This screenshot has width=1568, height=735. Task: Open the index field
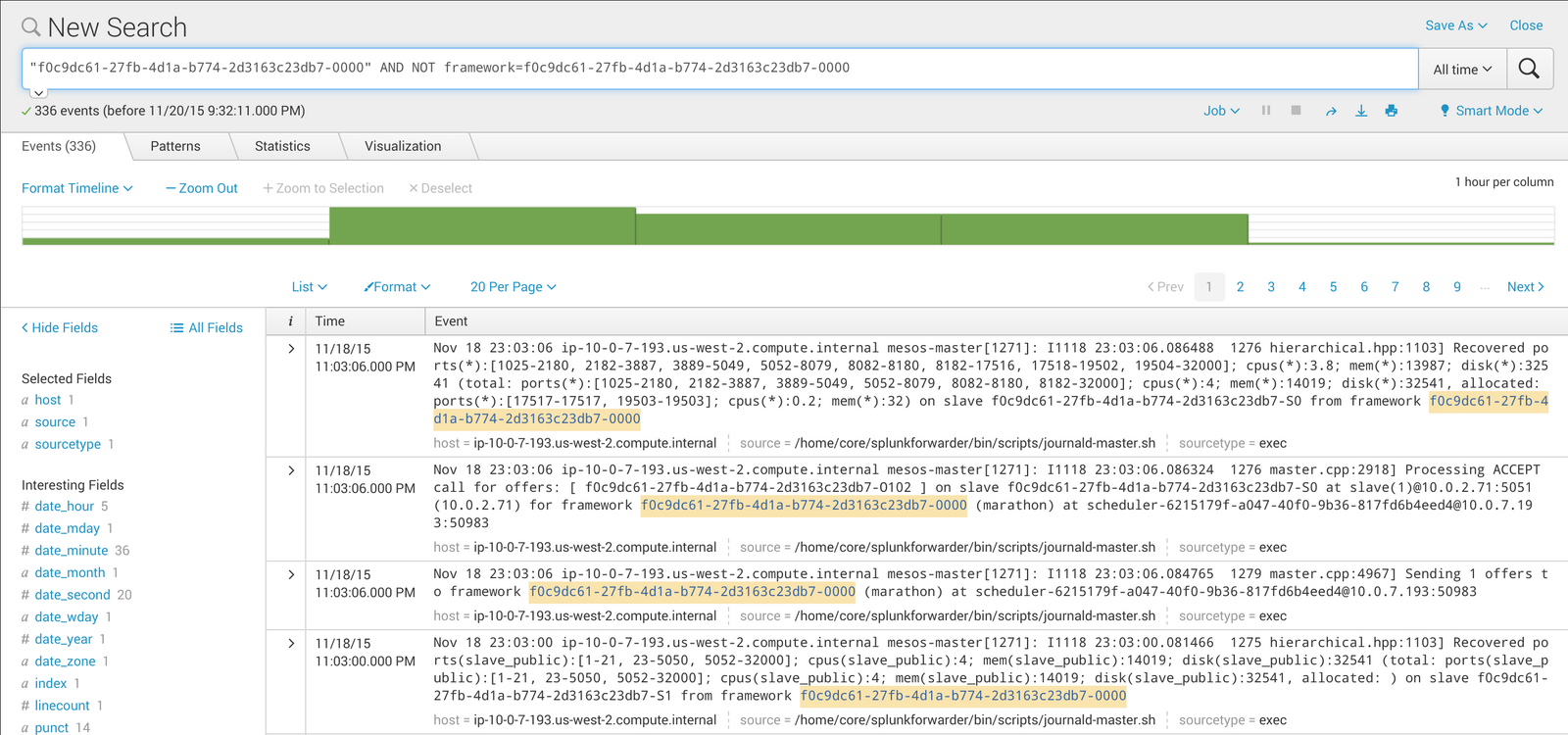(x=51, y=683)
